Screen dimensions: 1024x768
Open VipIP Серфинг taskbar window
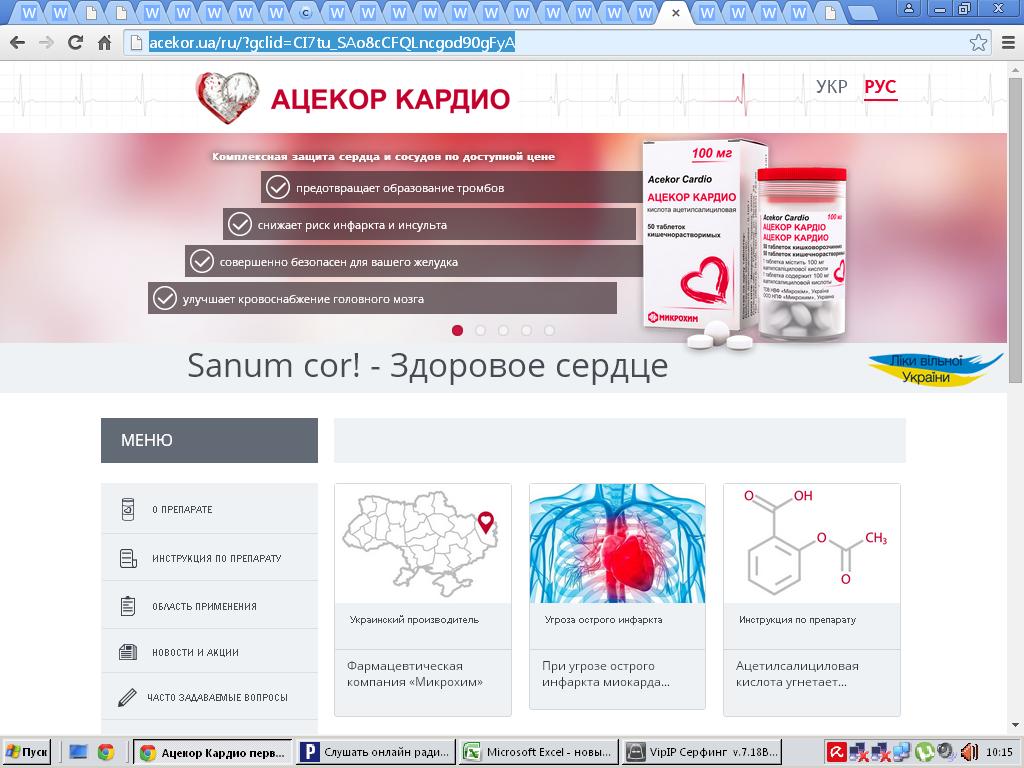pyautogui.click(x=701, y=752)
